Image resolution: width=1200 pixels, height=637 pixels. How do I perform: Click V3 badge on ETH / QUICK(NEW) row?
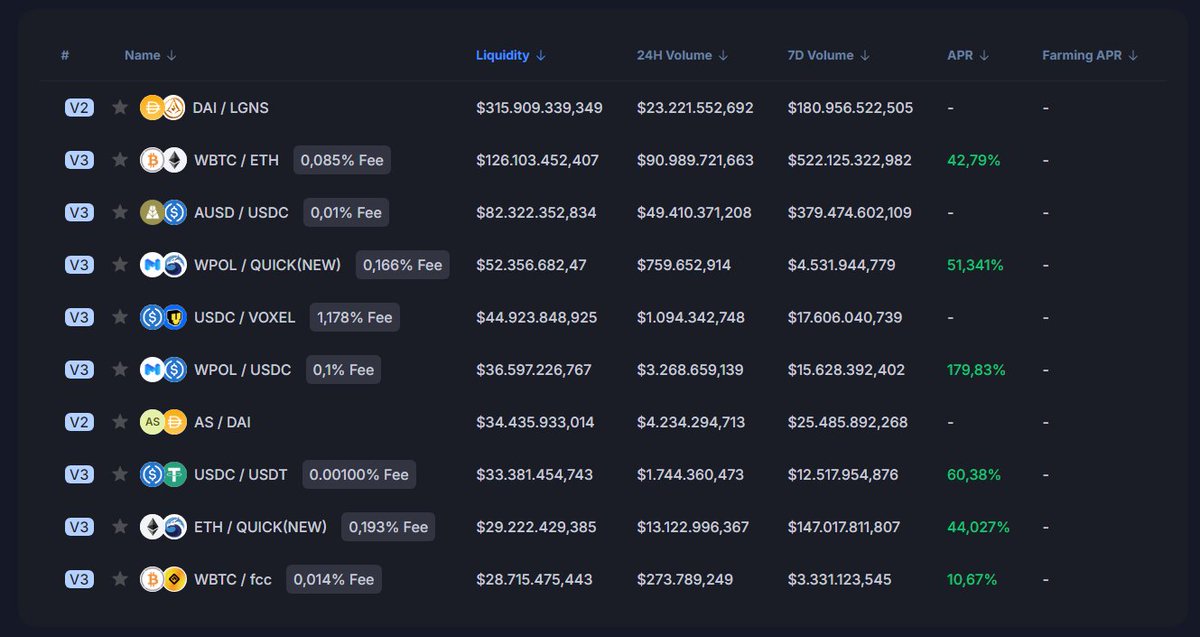click(x=79, y=527)
